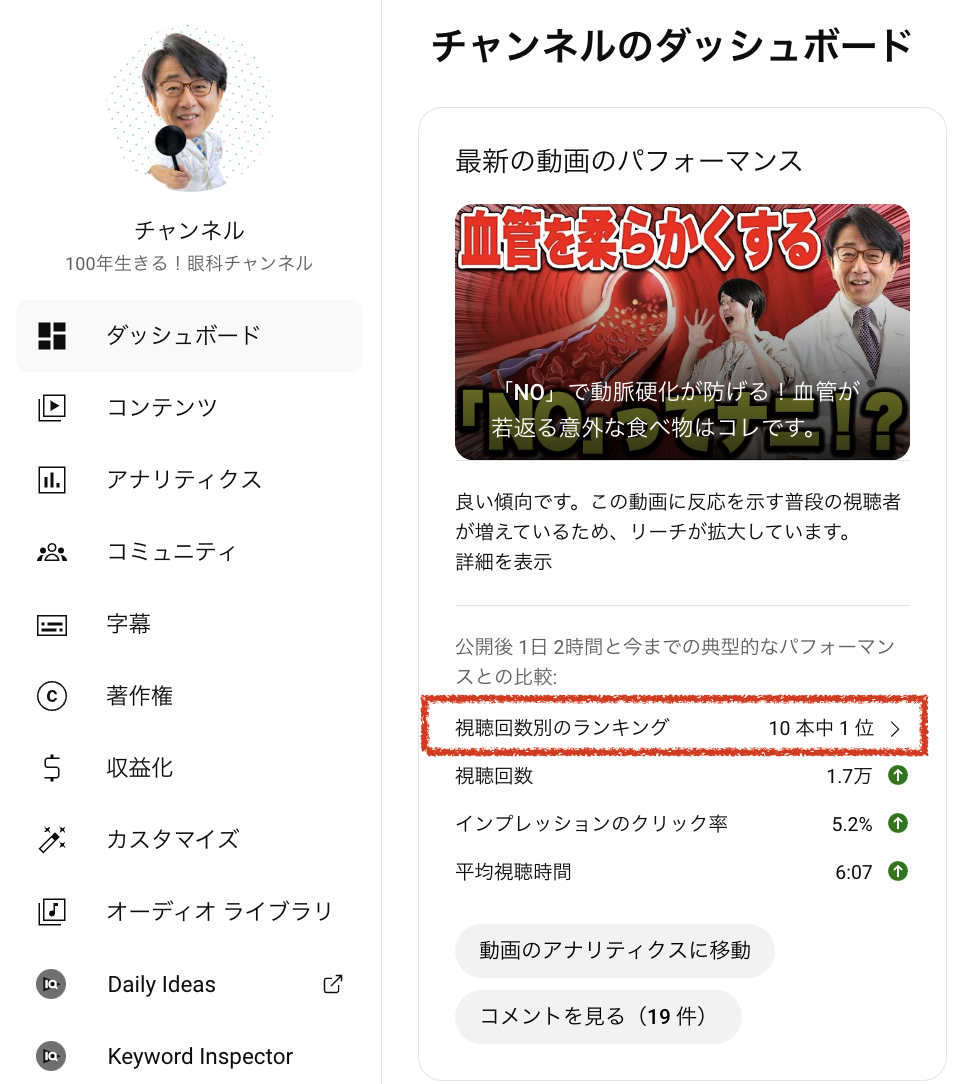Open the Community people icon

(52, 552)
